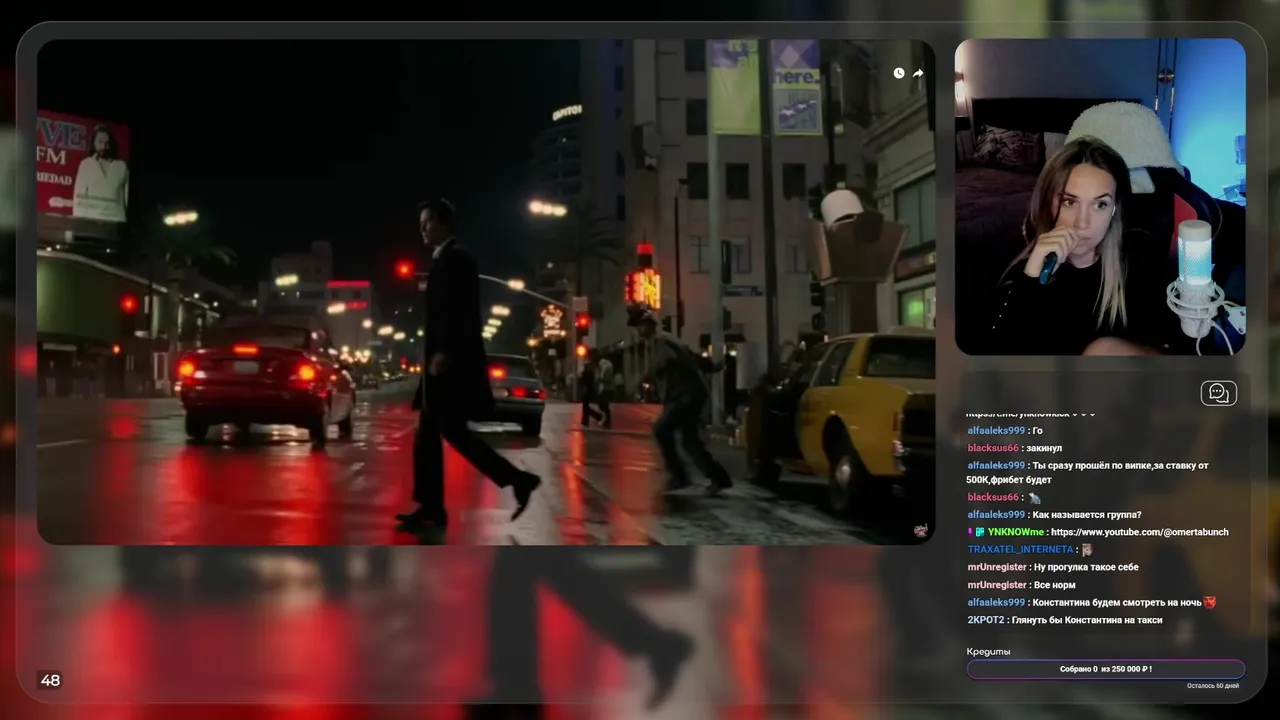This screenshot has width=1280, height=720.
Task: Click message 'Глянуть бы Константина на такси'
Action: 1087,620
